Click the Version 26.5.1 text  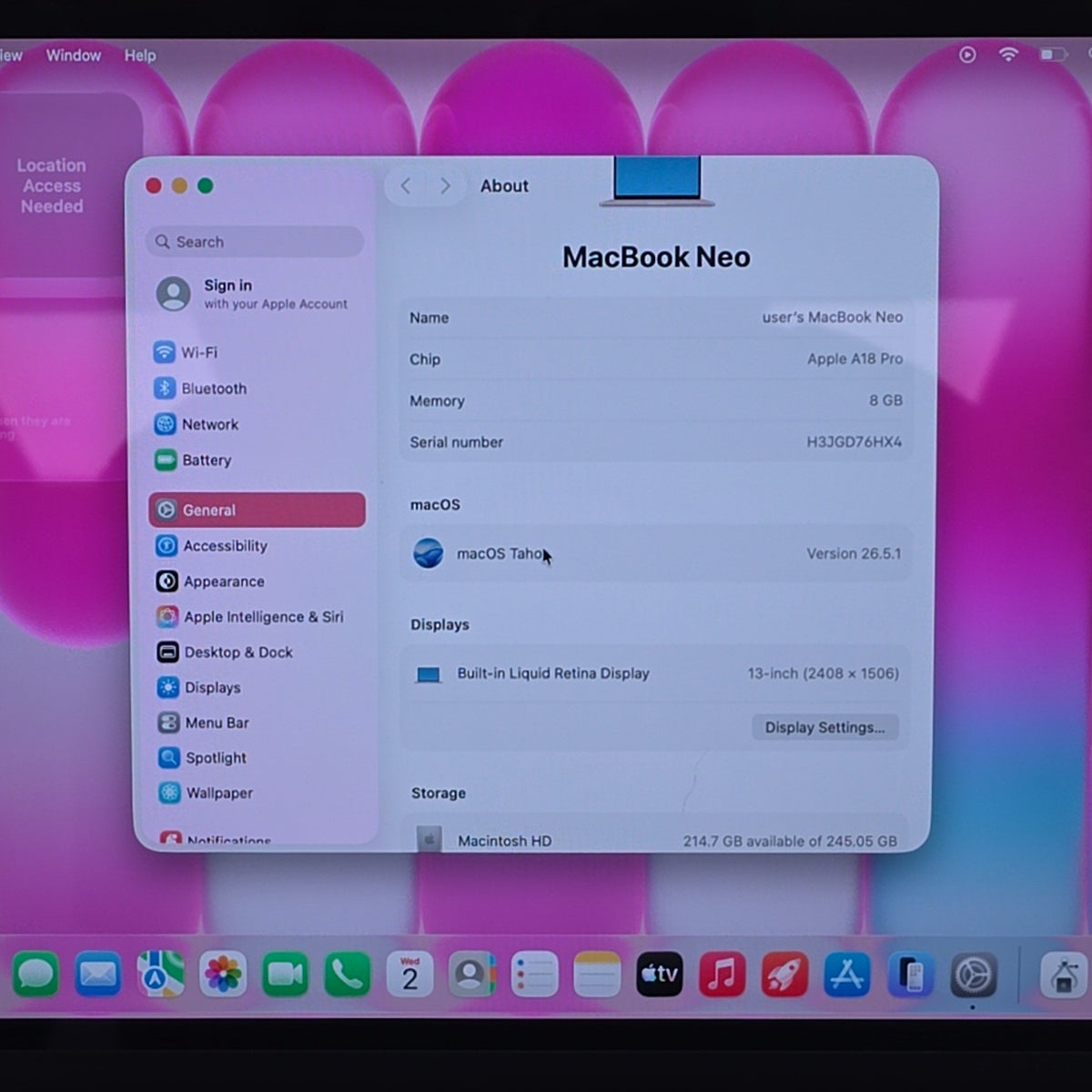pos(854,553)
